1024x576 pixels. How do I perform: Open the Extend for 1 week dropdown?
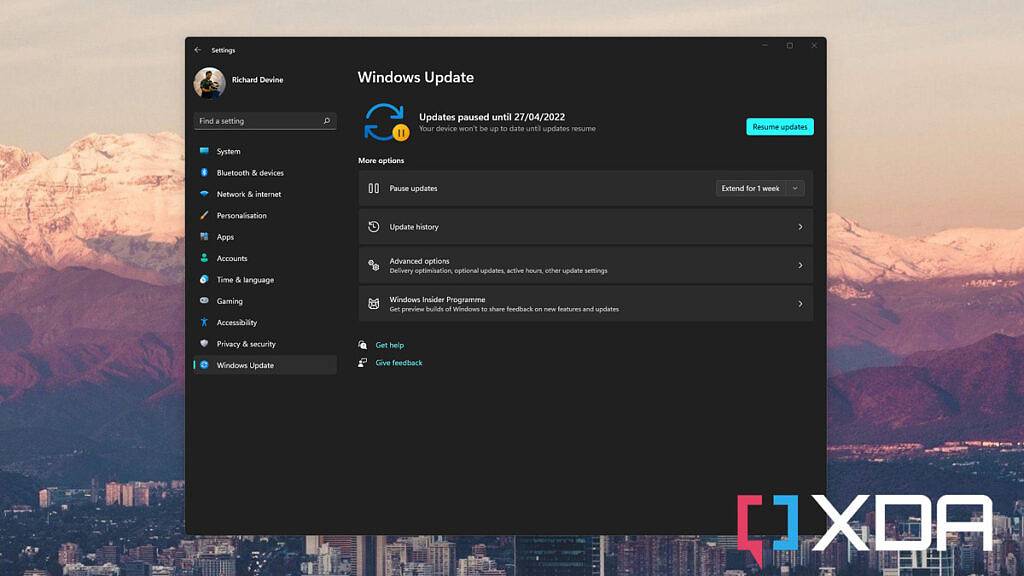coord(753,188)
